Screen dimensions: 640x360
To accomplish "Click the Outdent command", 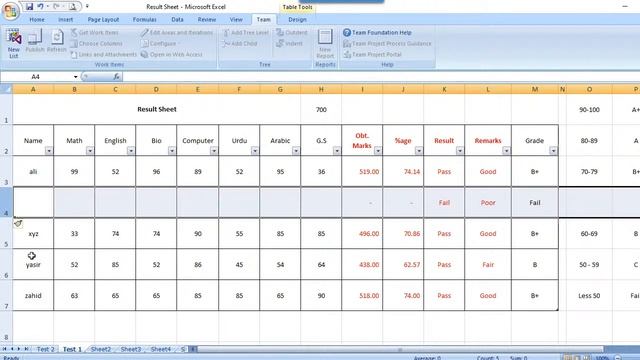I will coord(291,32).
